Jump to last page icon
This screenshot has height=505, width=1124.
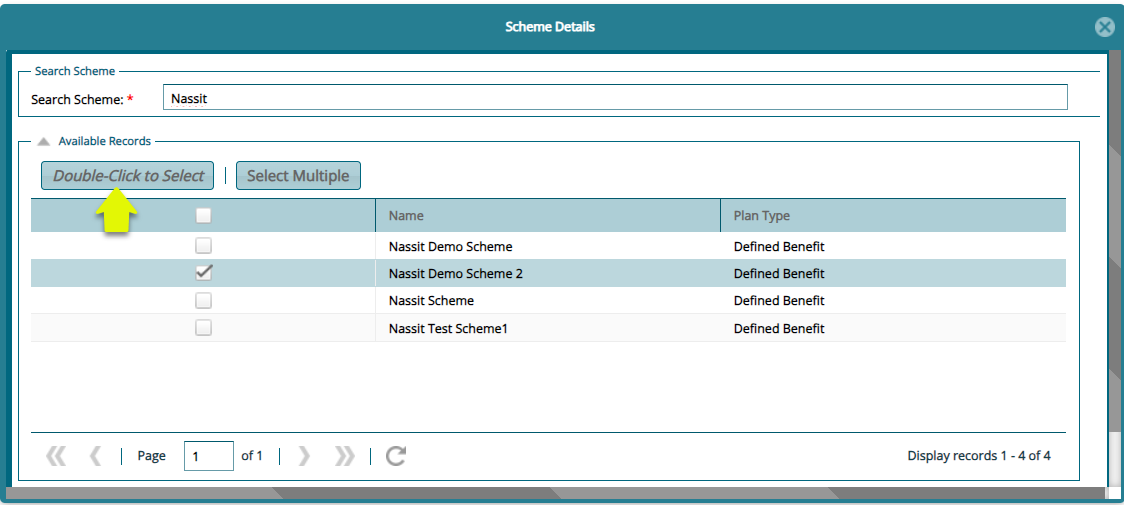pyautogui.click(x=345, y=456)
